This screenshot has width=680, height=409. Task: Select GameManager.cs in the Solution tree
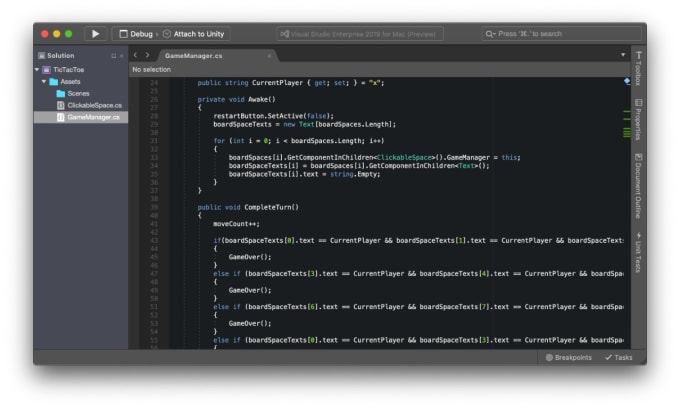[81, 117]
